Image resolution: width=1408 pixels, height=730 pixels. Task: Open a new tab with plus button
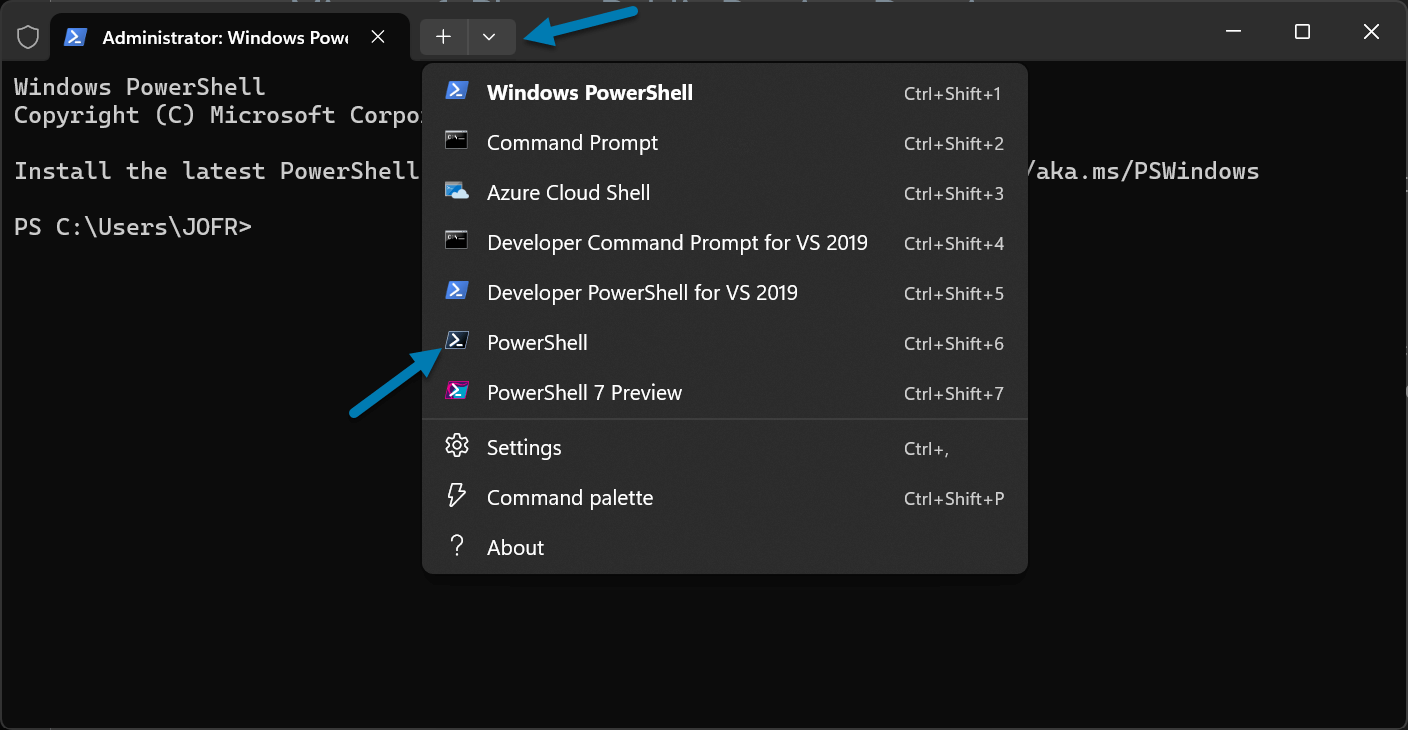click(x=443, y=37)
